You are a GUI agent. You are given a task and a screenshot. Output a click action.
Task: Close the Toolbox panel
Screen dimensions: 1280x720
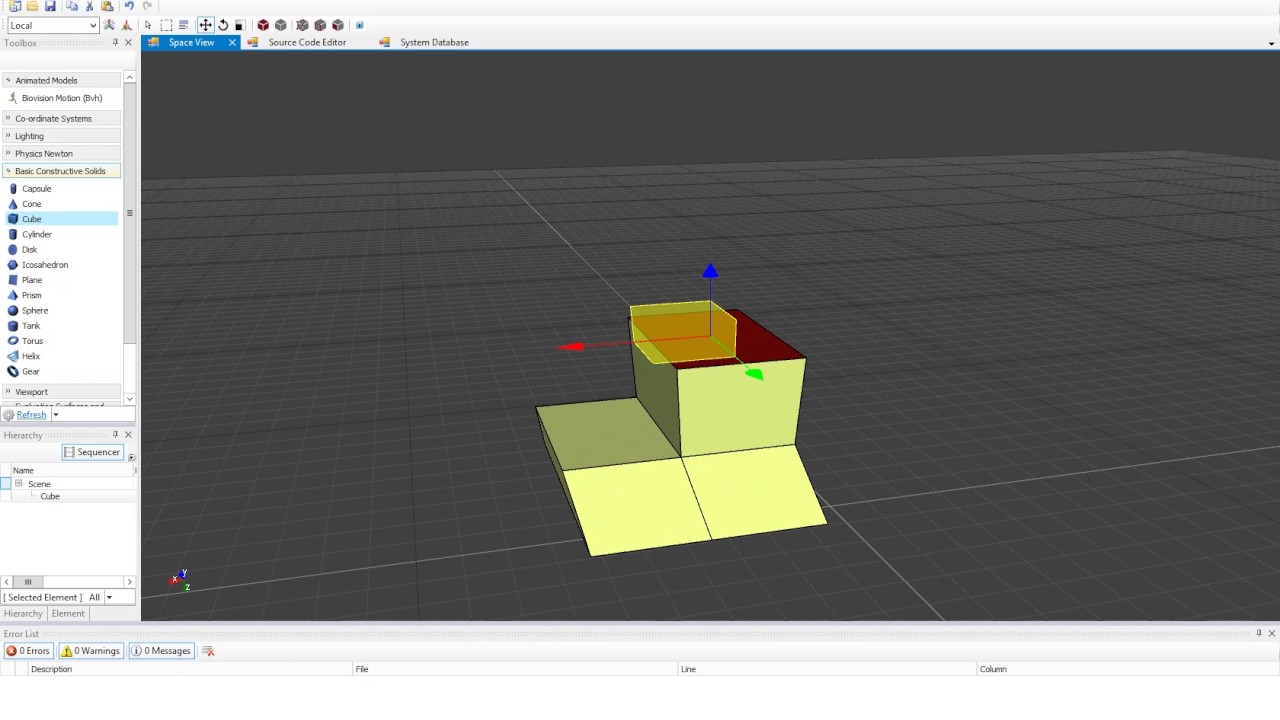click(128, 43)
